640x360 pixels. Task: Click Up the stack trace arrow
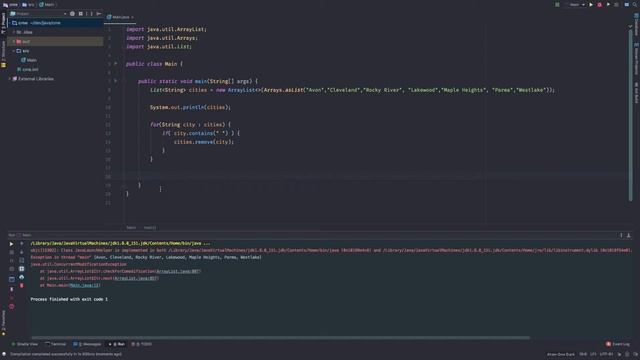pos(22,244)
